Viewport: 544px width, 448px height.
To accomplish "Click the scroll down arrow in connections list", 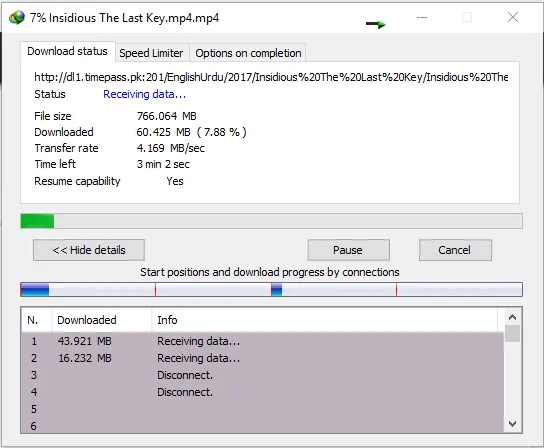I will click(512, 423).
